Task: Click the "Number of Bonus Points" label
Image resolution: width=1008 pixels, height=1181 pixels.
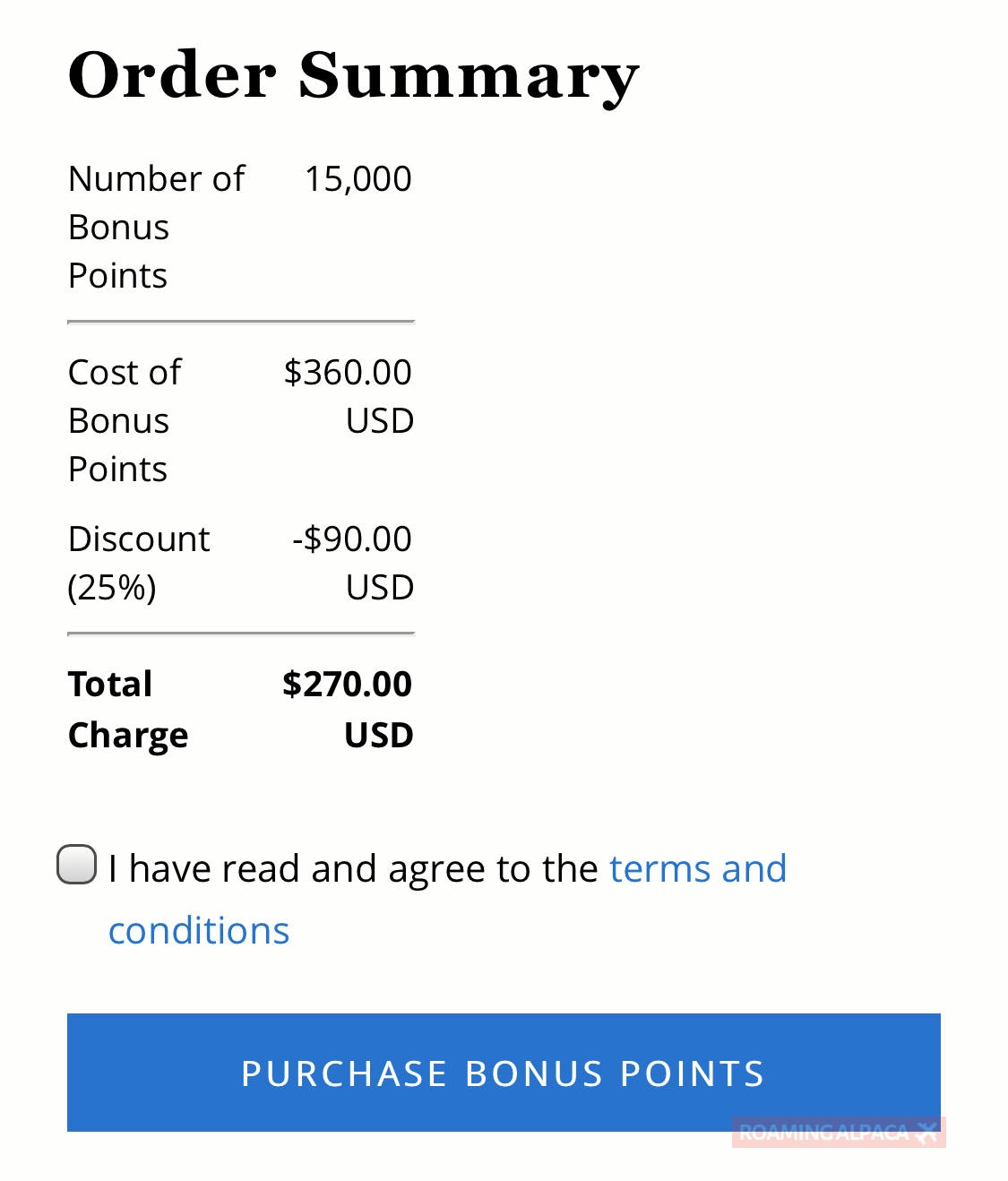Action: pos(156,227)
